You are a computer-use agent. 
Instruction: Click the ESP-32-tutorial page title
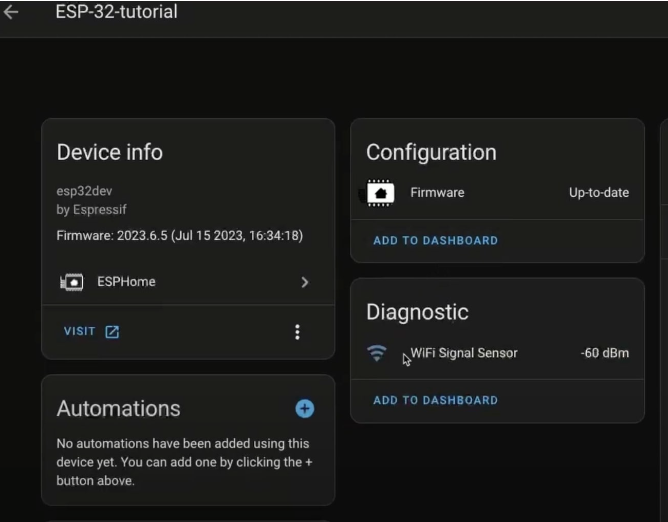(x=116, y=12)
